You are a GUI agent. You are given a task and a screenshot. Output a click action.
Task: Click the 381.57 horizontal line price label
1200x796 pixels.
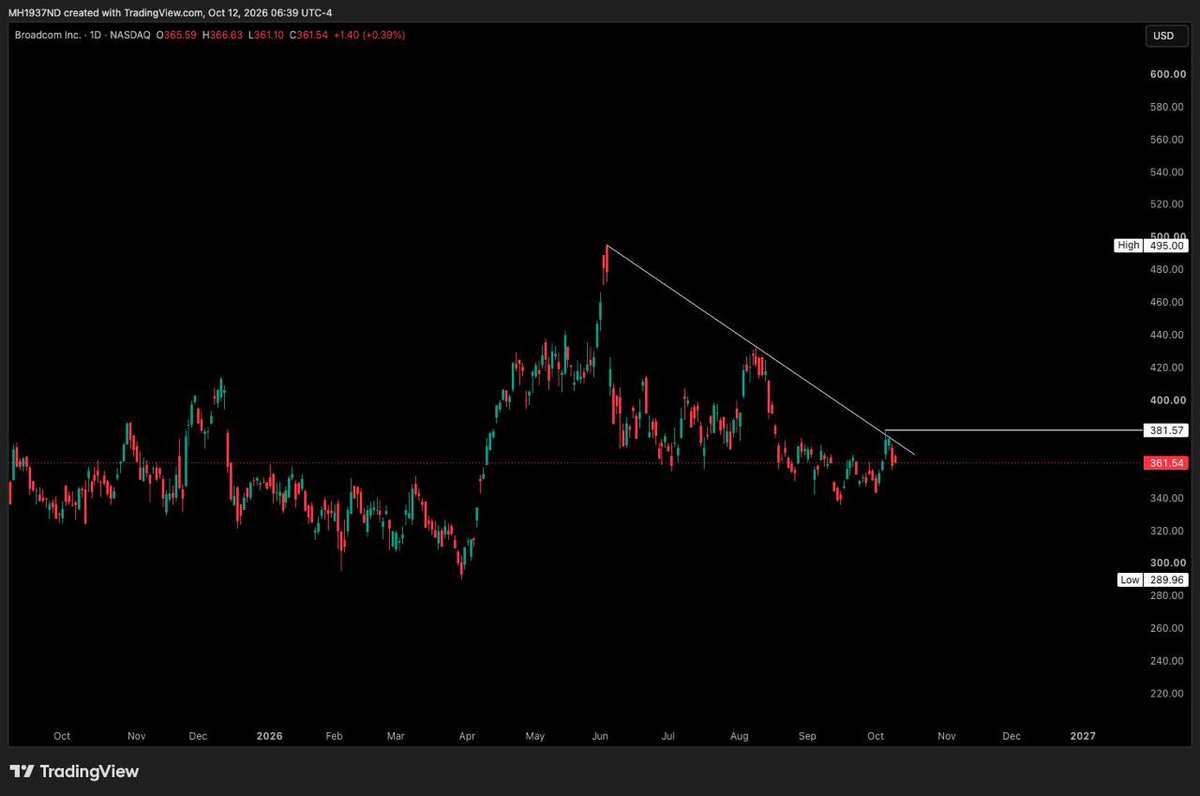coord(1165,430)
